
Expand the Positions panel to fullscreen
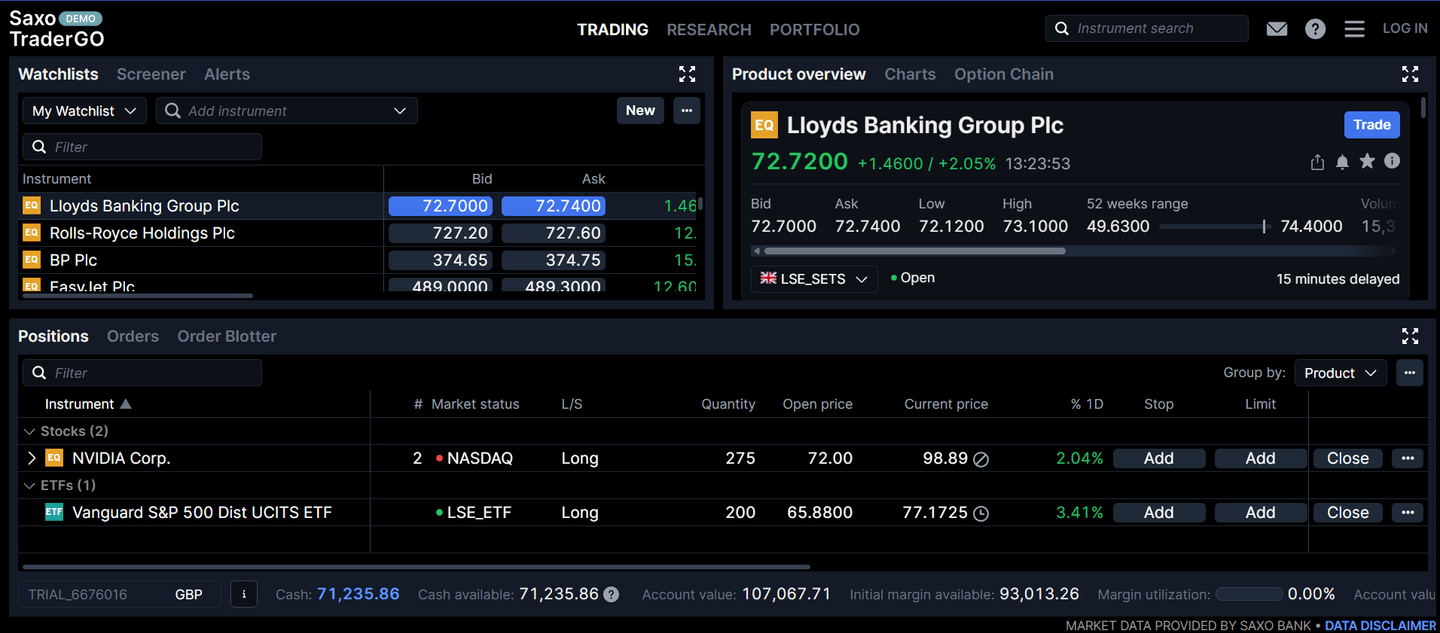click(1410, 336)
